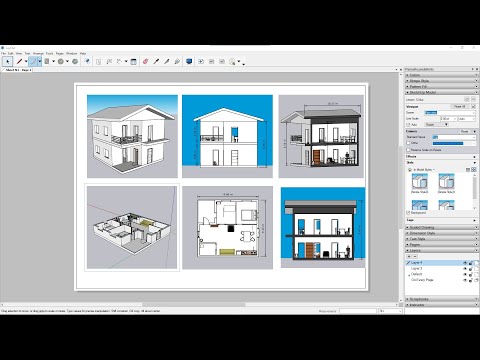Expand the Dimension Style panel
480x360 pixels.
441,233
